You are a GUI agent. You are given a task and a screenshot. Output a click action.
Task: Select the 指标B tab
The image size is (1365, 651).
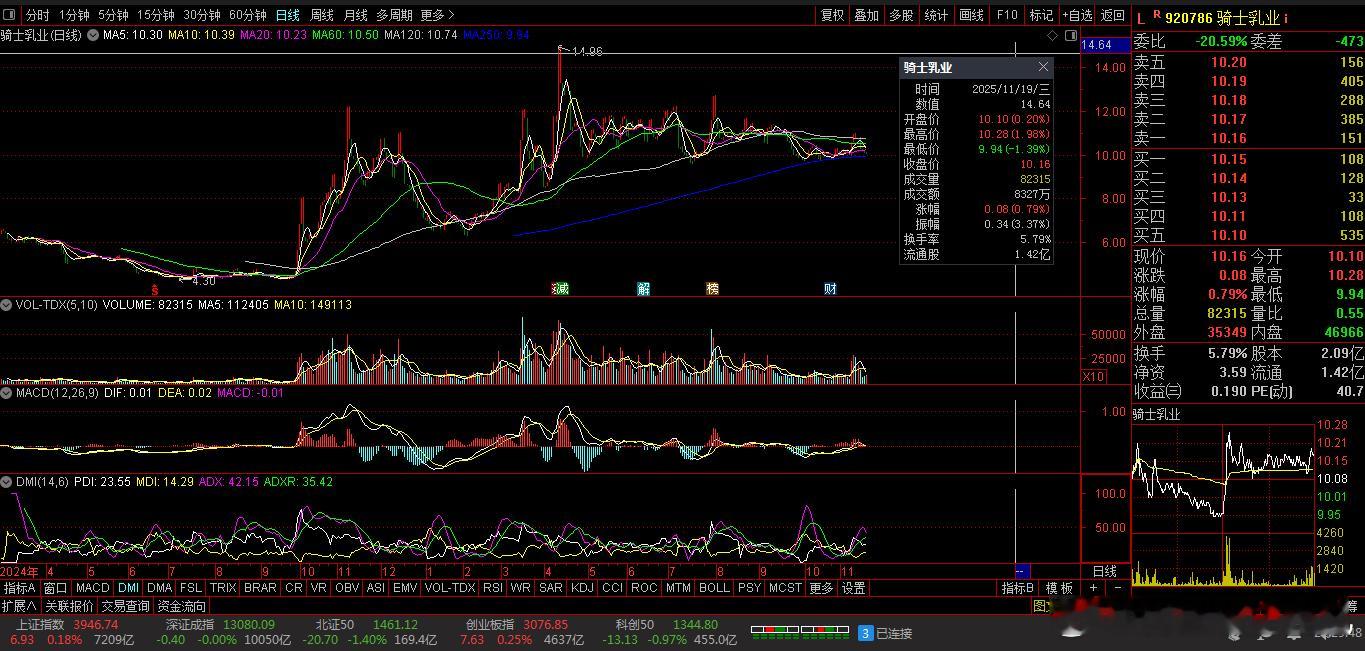[x=1018, y=588]
